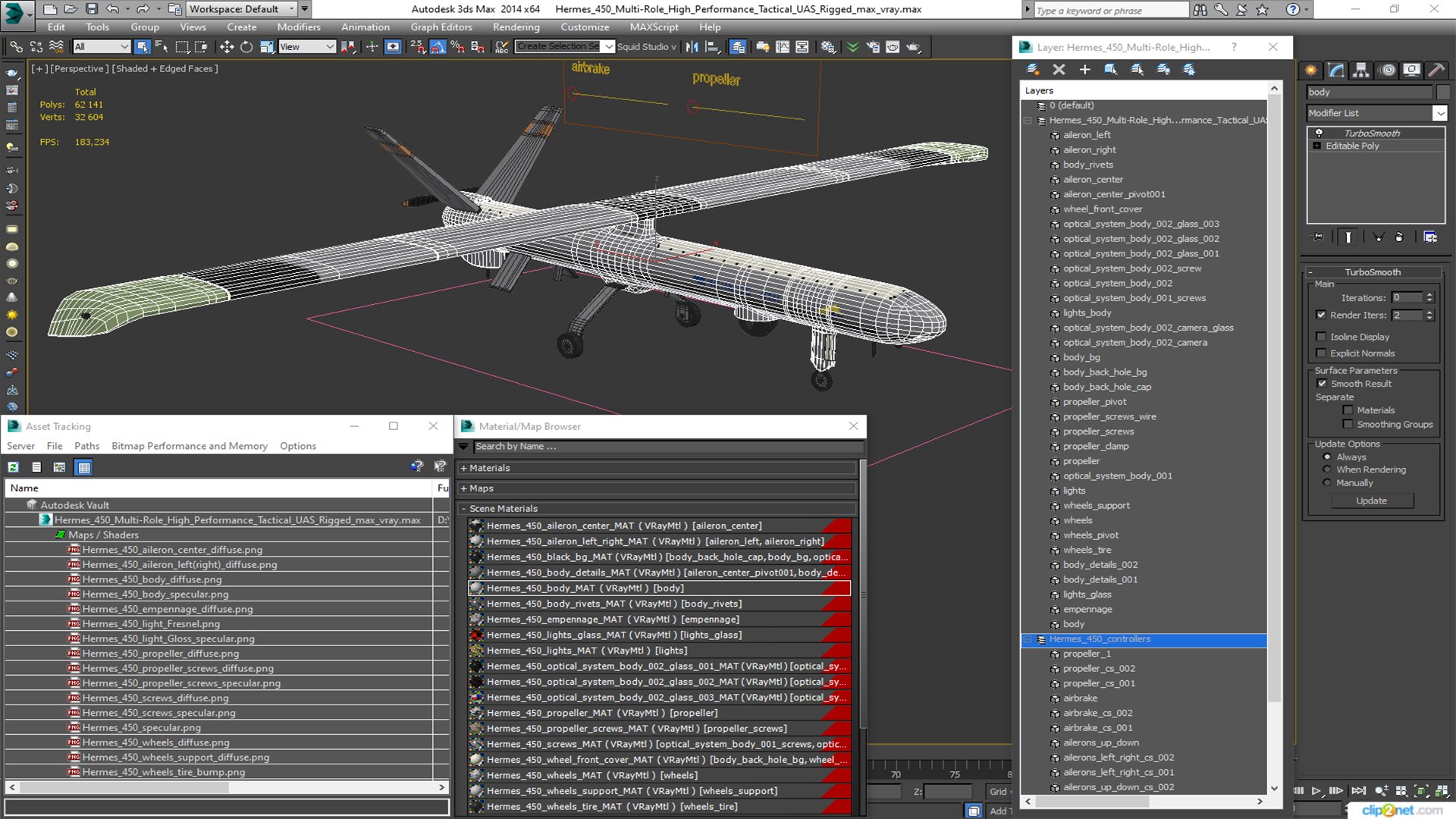
Task: Open the Hierarchy command panel tab
Action: [1361, 71]
